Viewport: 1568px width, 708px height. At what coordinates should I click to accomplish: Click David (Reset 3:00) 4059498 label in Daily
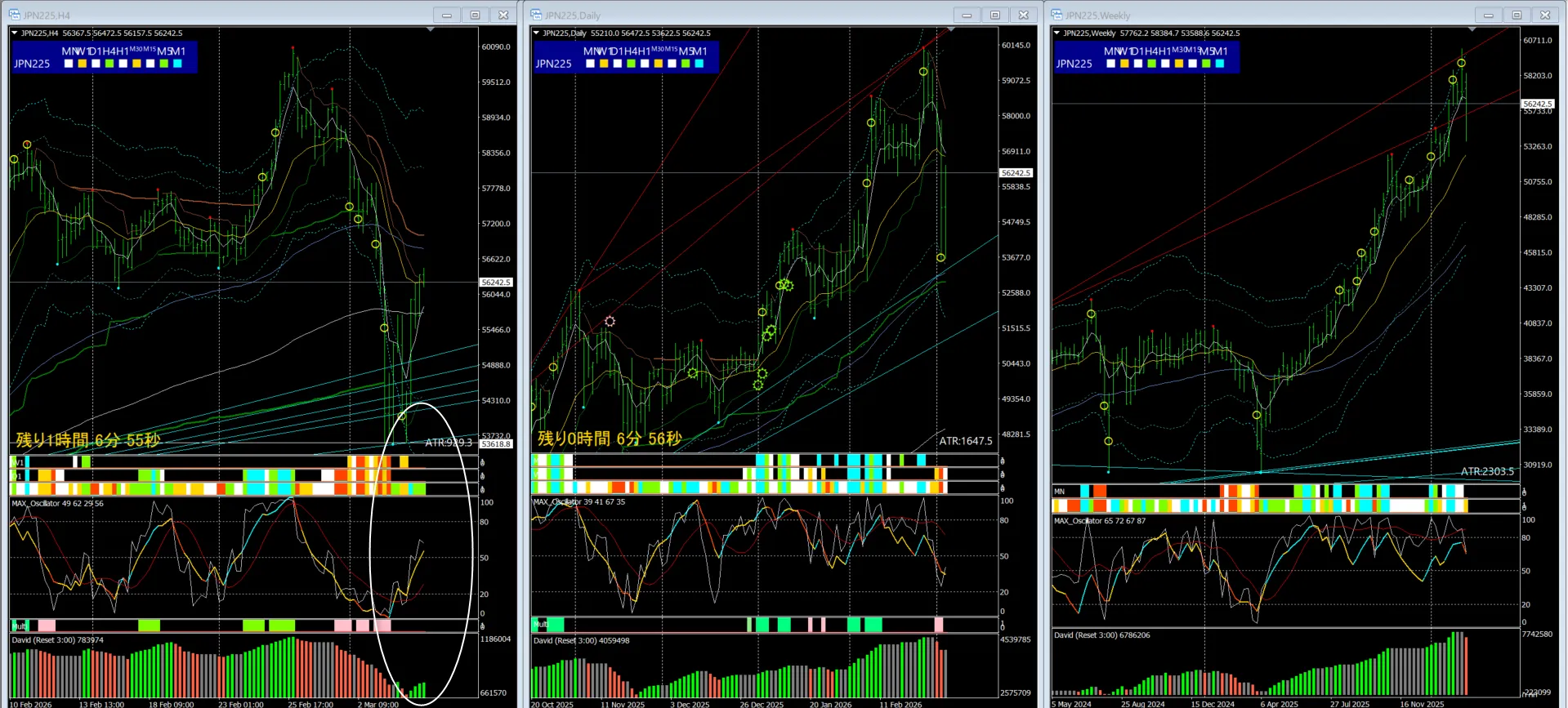pos(581,641)
